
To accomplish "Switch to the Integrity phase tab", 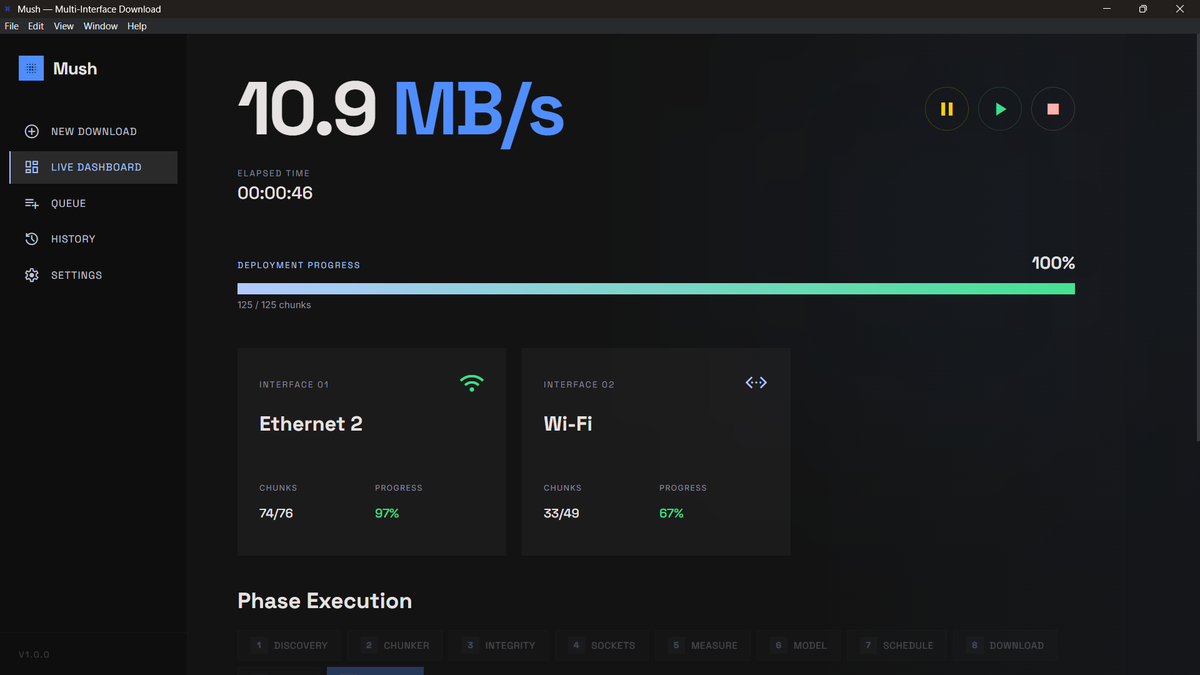I will pos(500,645).
